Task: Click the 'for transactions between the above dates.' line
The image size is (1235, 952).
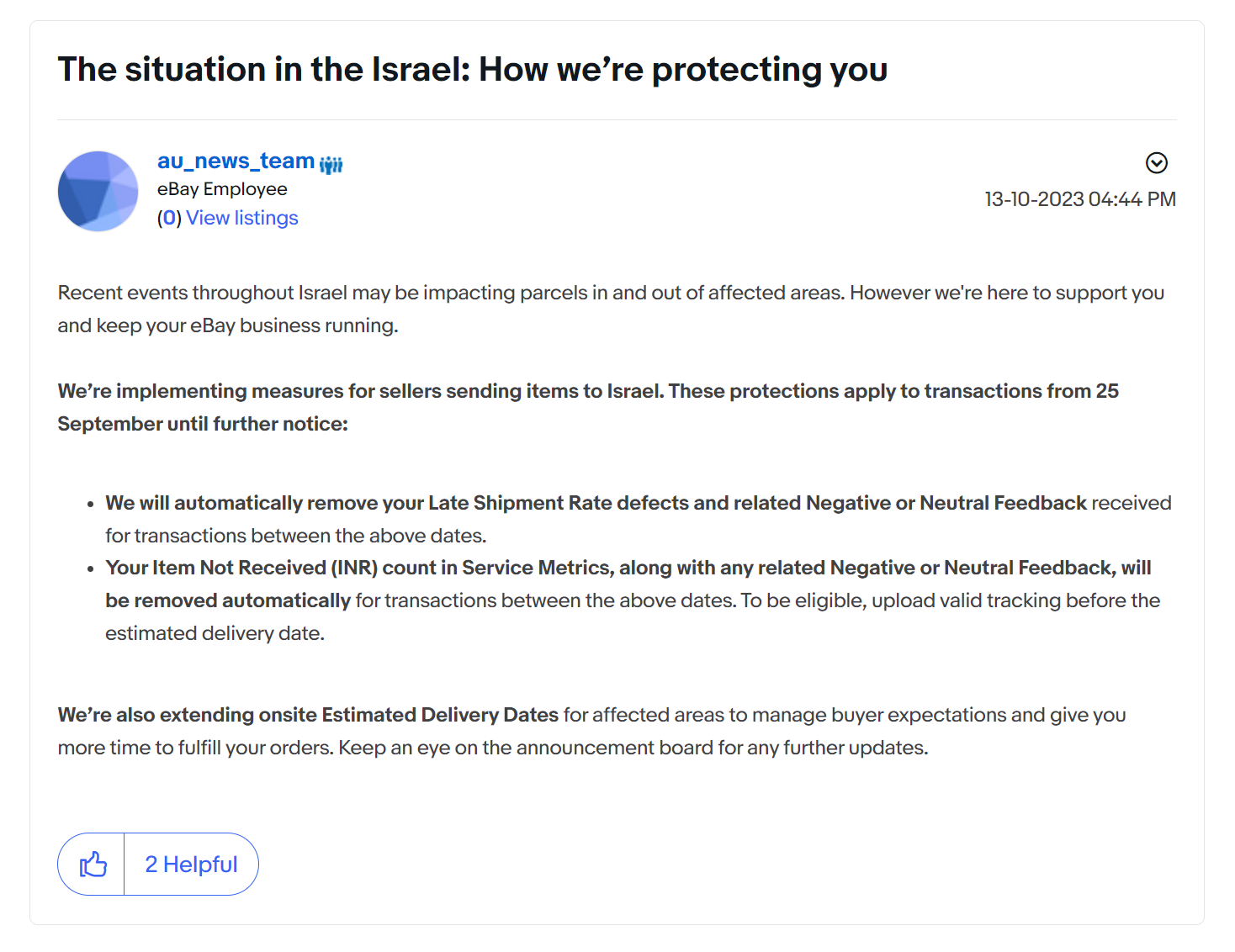Action: click(x=295, y=536)
